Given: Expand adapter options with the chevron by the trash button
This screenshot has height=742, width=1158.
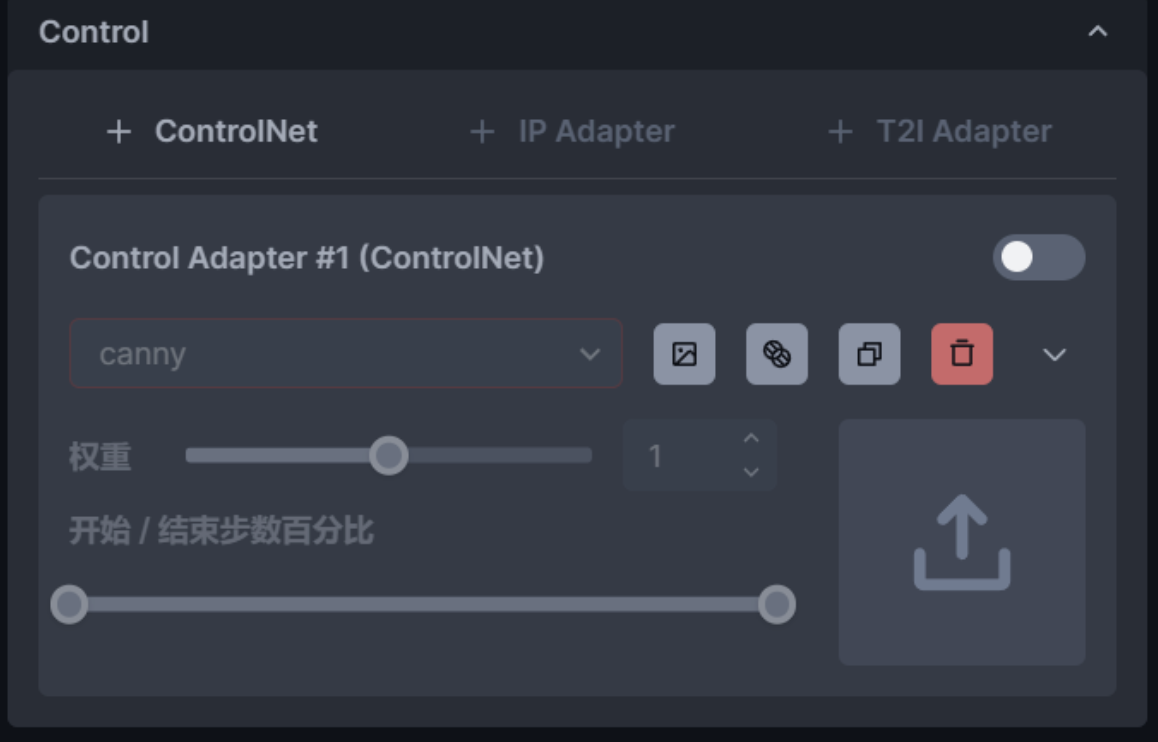Looking at the screenshot, I should [x=1054, y=354].
